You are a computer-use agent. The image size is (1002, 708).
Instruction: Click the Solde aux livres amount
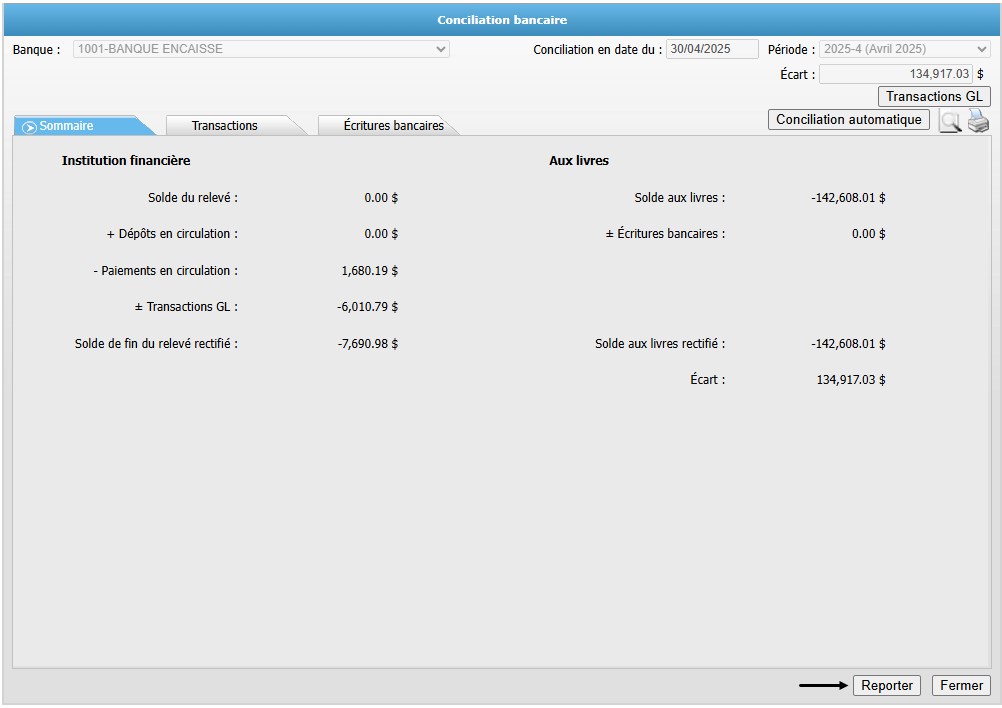848,198
